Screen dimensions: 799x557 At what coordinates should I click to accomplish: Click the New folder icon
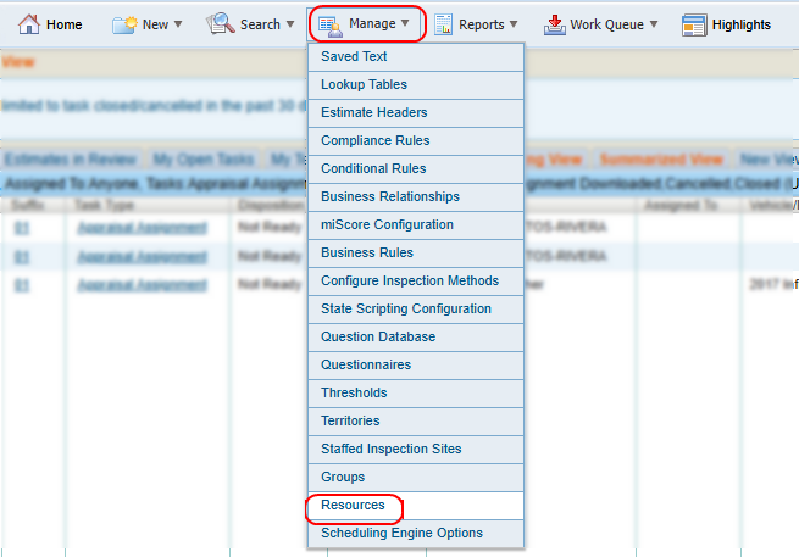point(124,24)
